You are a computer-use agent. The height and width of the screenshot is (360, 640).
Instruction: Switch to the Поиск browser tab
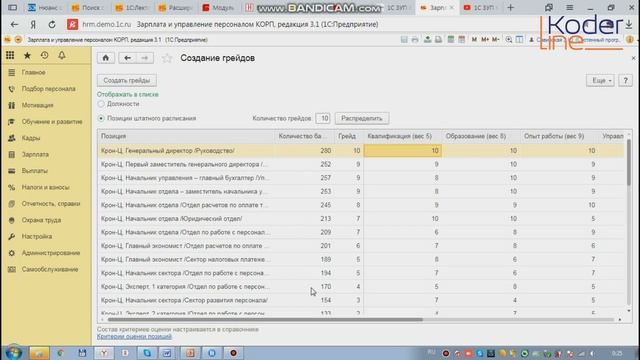pos(87,8)
